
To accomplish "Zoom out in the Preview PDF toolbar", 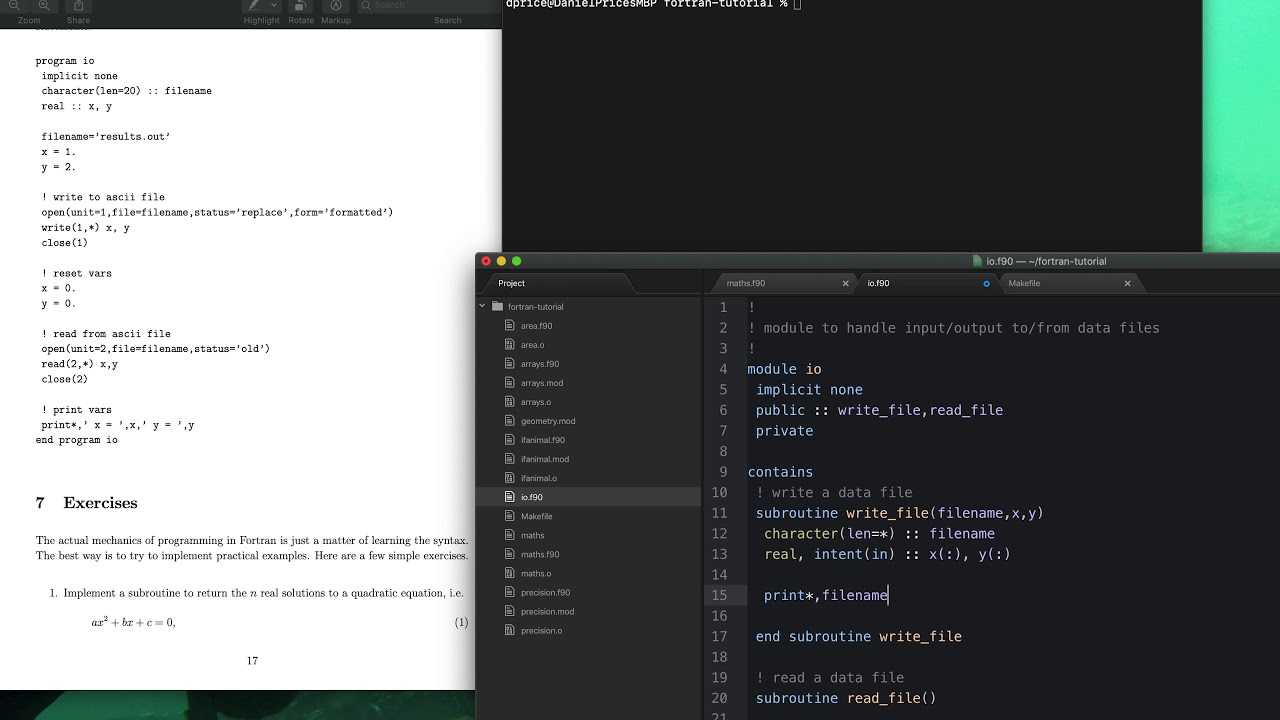I will tap(14, 5).
